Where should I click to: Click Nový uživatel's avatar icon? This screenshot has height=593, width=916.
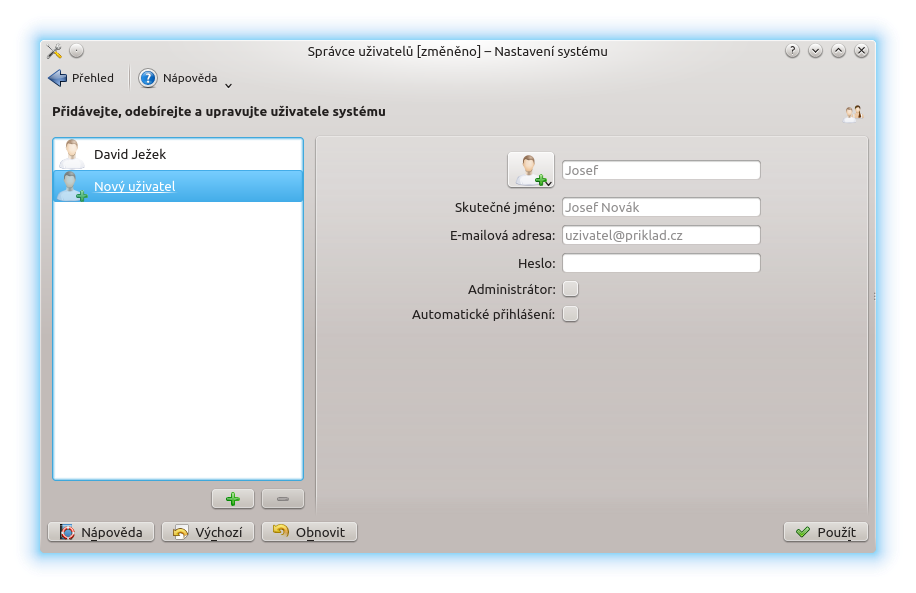pos(73,186)
